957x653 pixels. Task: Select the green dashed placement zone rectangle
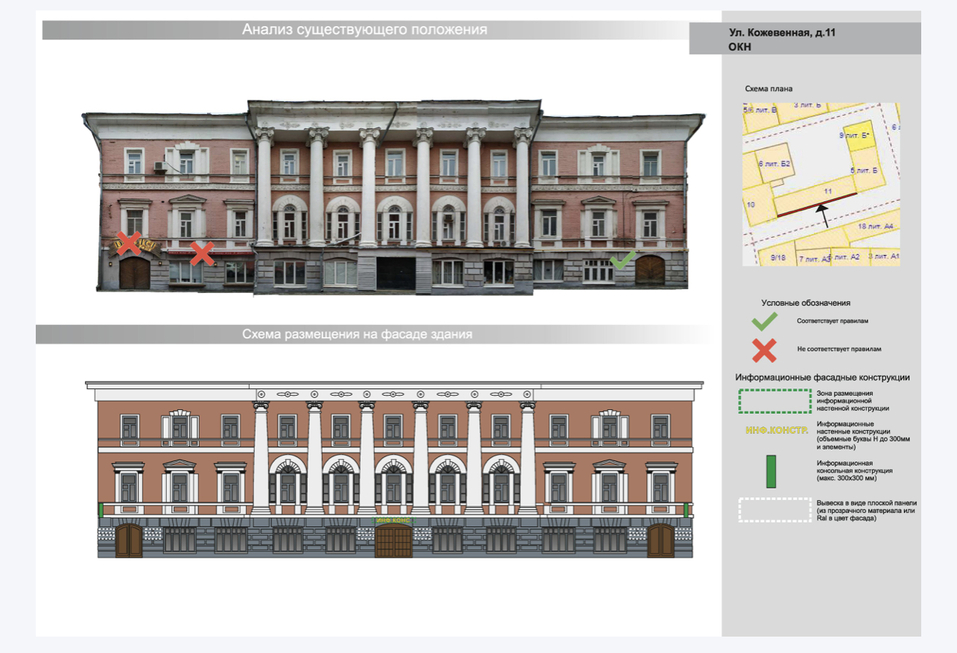[774, 399]
